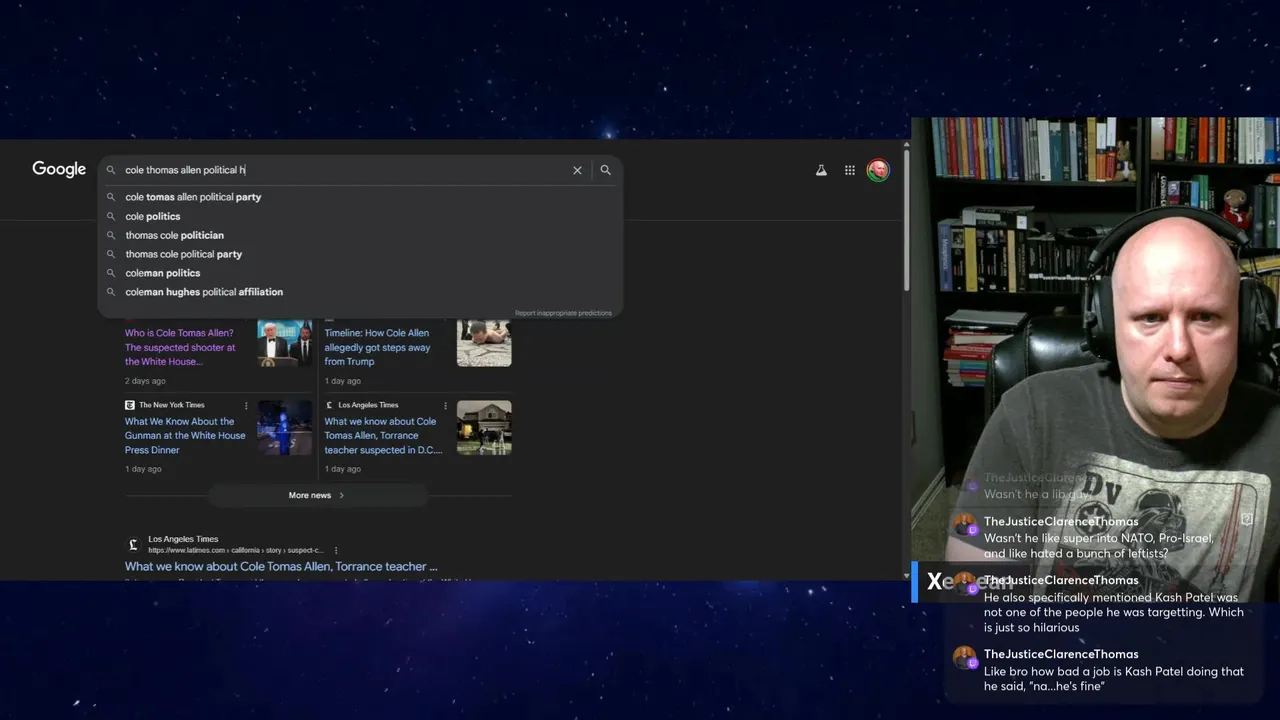
Task: Select suggestion 'cole politics'
Action: point(153,216)
